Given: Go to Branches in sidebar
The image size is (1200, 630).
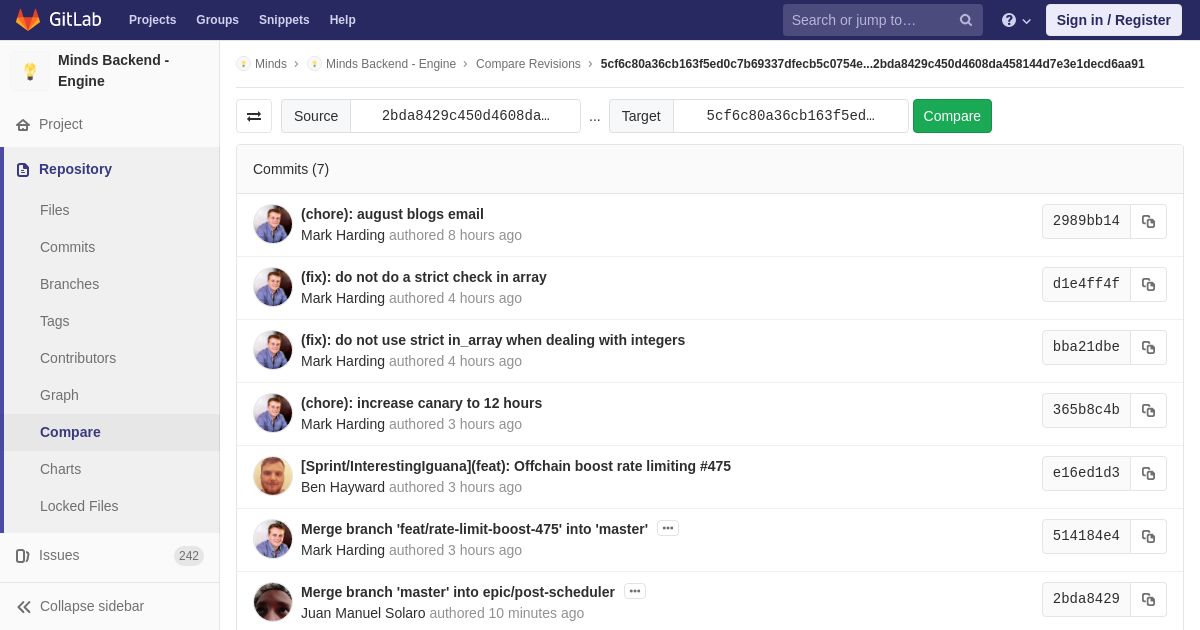Looking at the screenshot, I should click(70, 284).
